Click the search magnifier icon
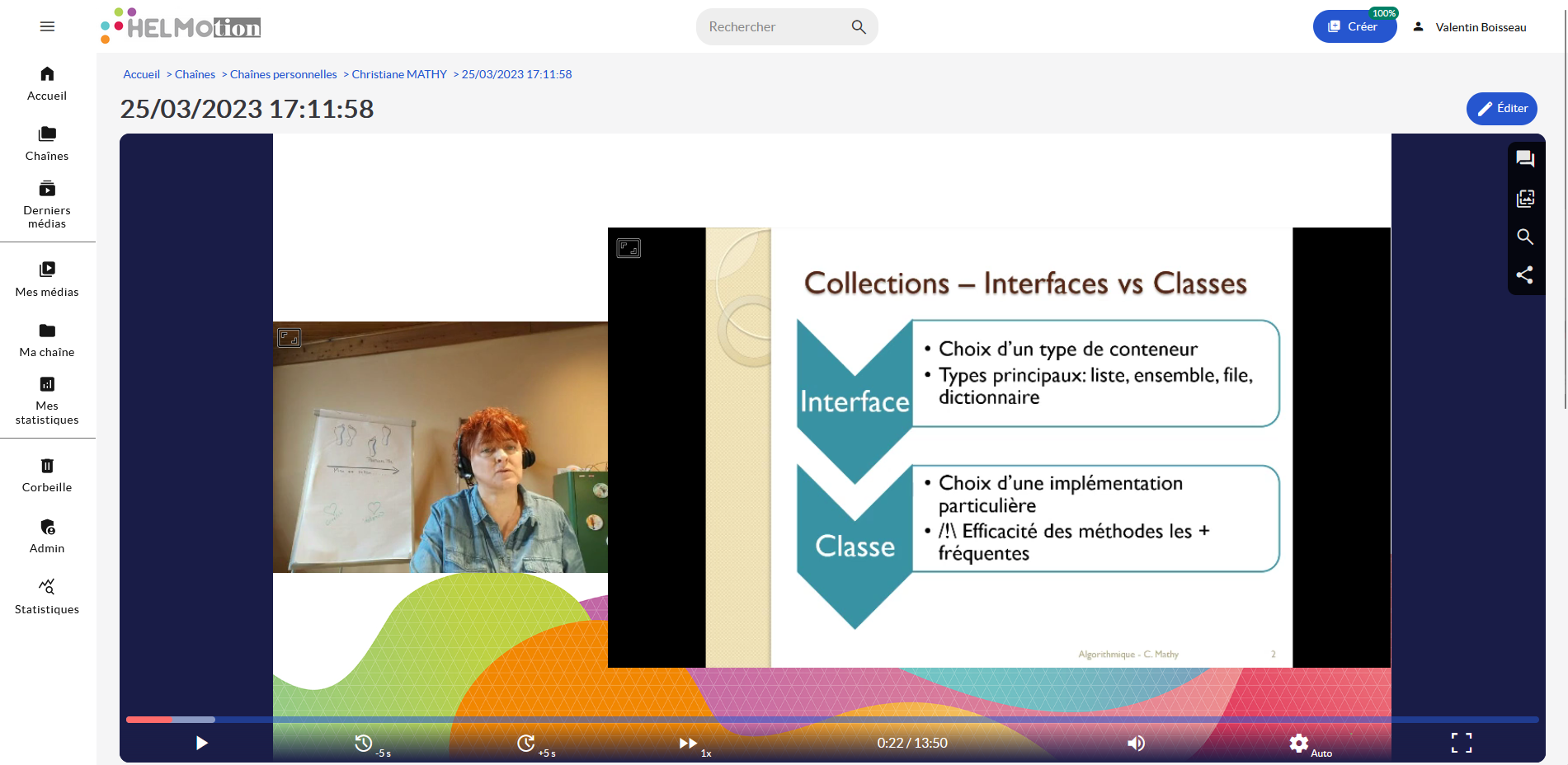1568x765 pixels. [859, 26]
